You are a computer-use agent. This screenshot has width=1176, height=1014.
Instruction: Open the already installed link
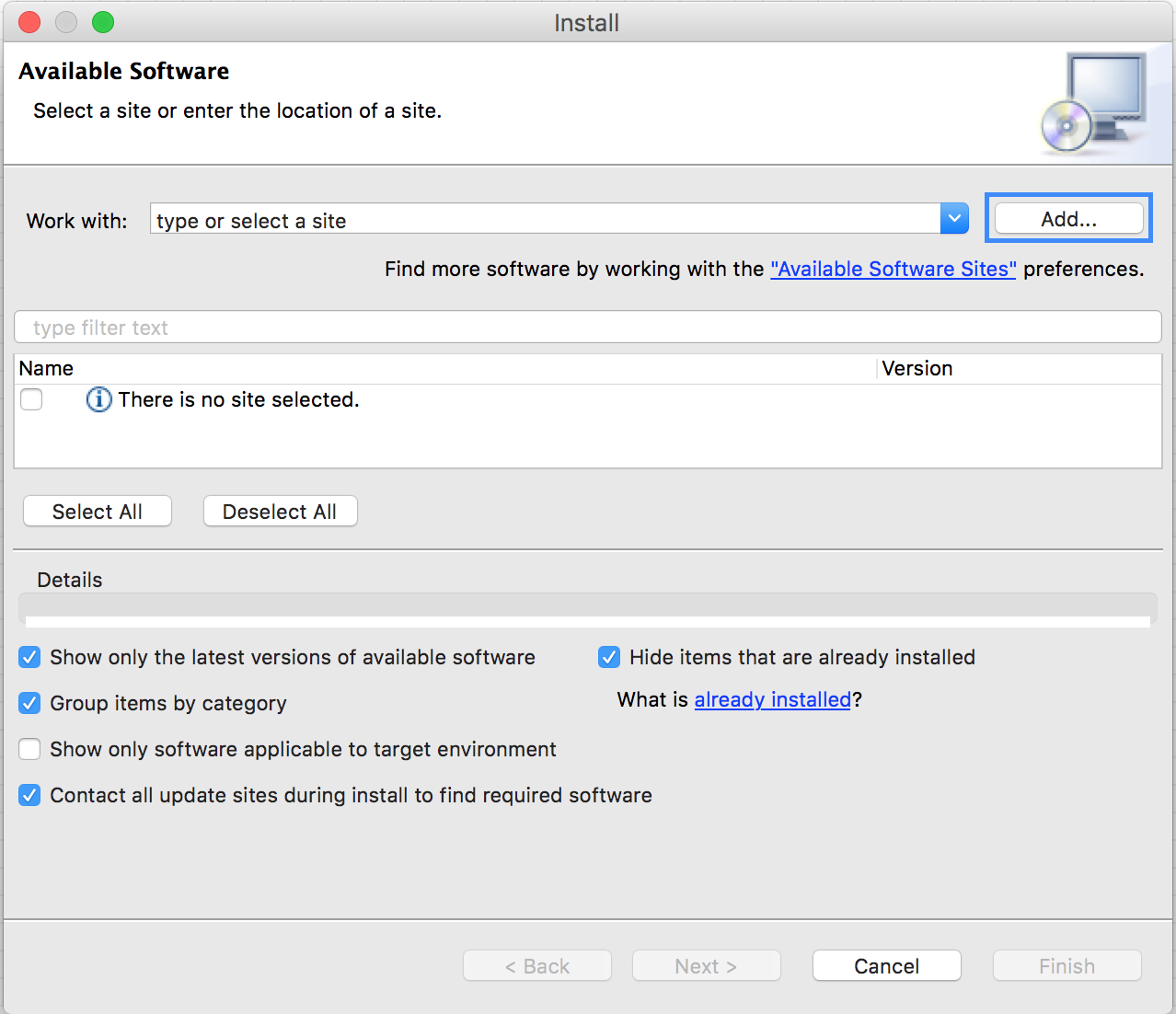coord(772,699)
